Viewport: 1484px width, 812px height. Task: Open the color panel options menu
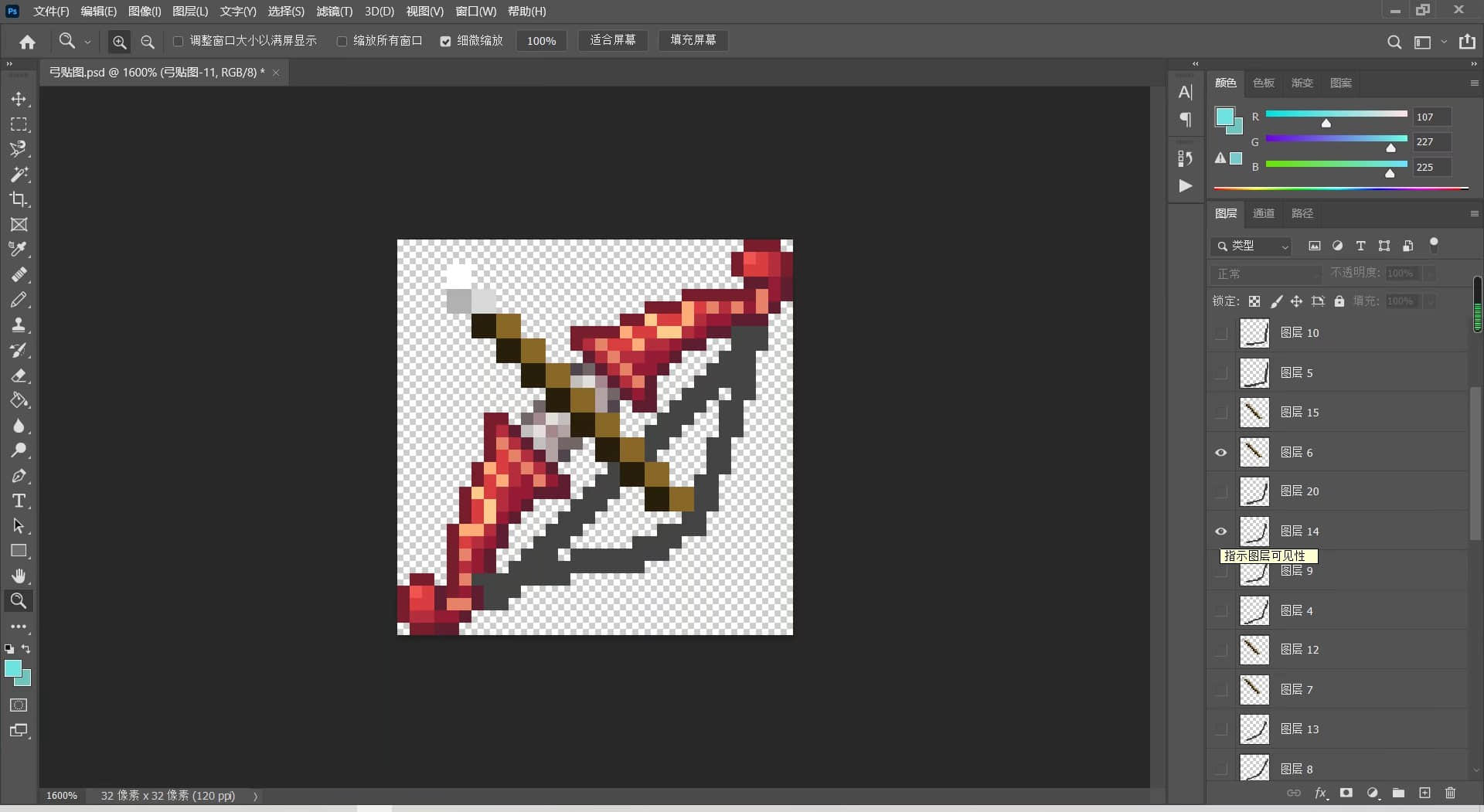click(x=1474, y=83)
